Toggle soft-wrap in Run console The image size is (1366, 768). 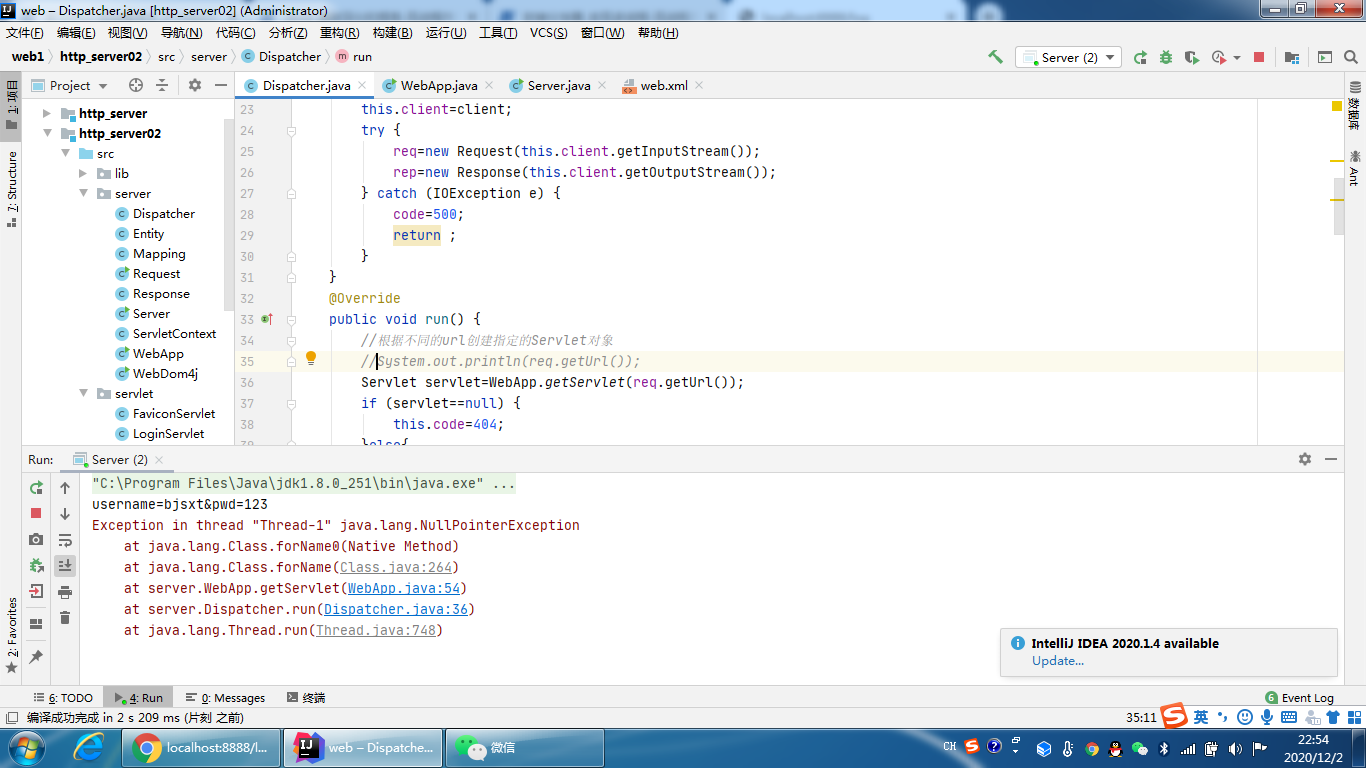click(65, 539)
